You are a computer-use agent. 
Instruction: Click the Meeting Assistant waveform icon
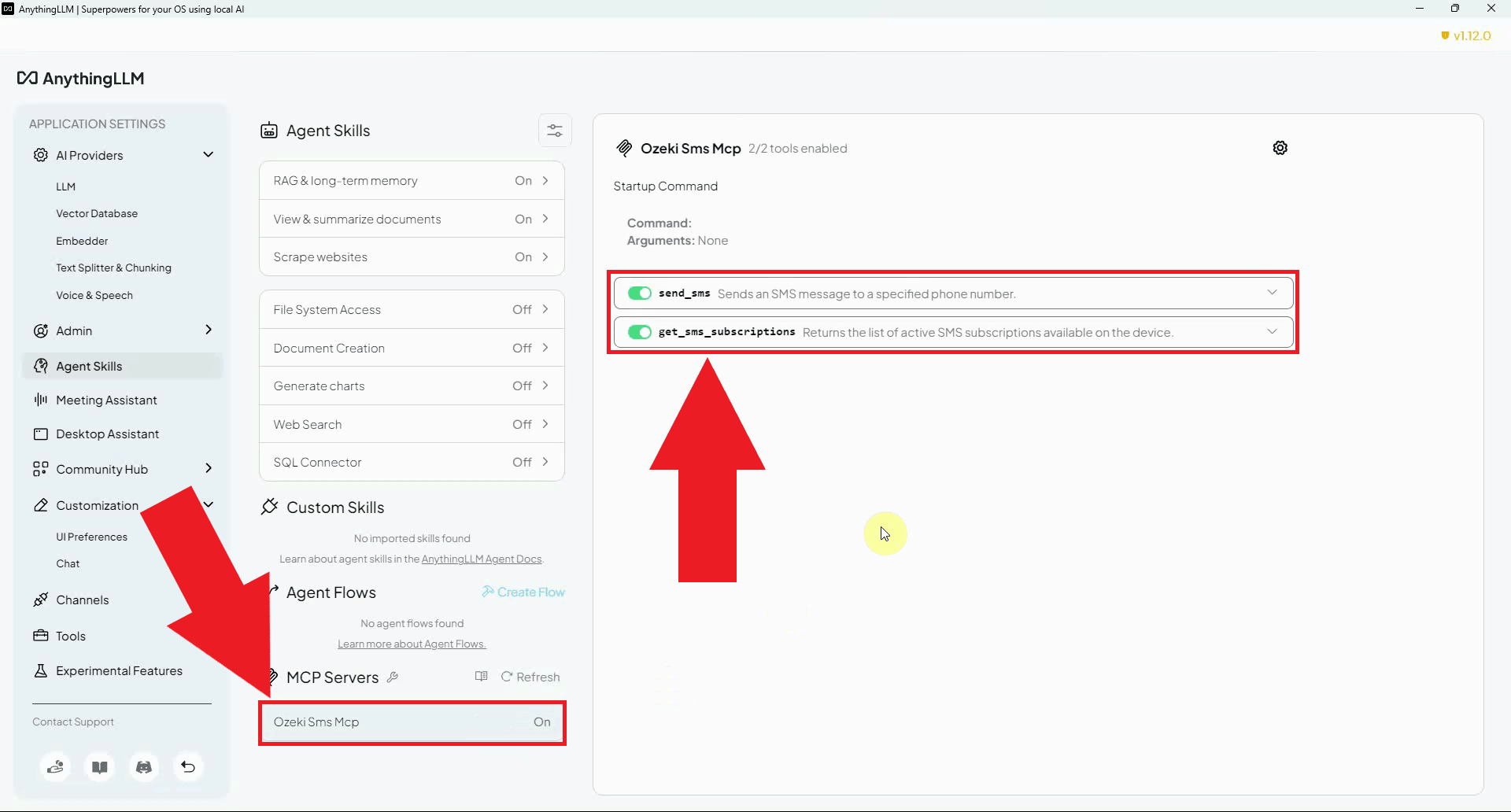coord(41,400)
